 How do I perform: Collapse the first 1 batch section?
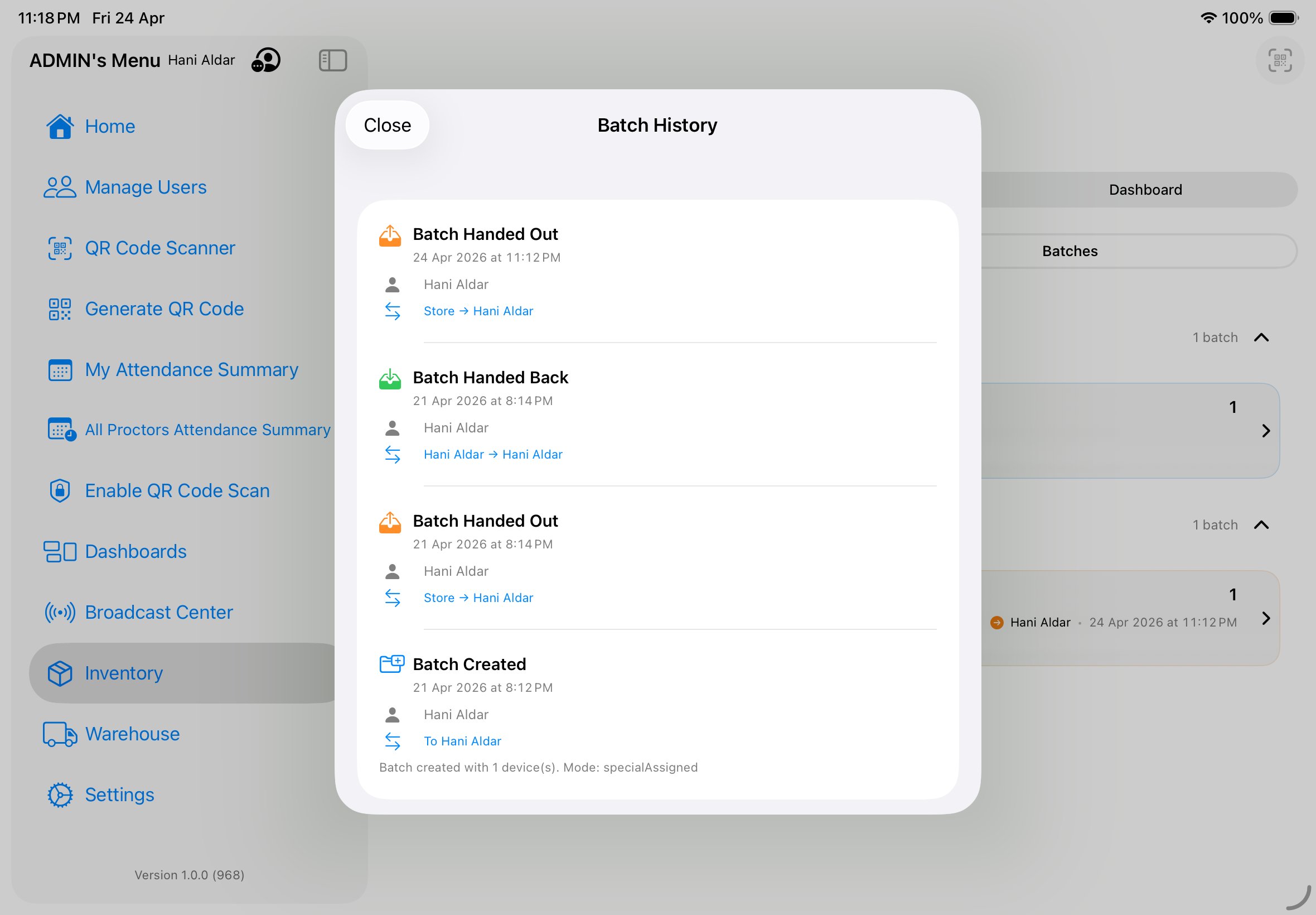tap(1261, 338)
